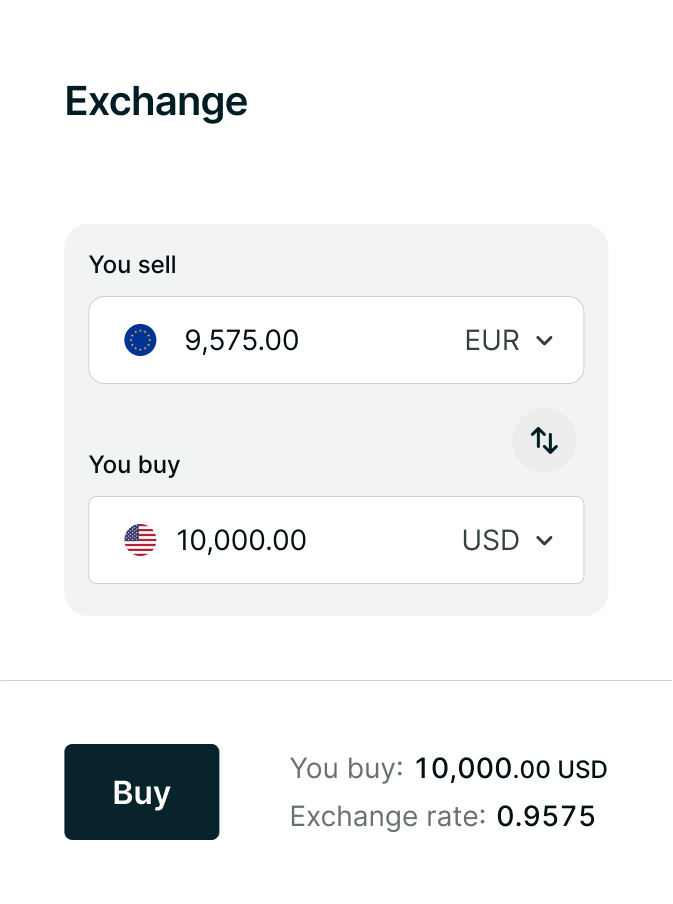
Task: Open the EUR currency selector label
Action: pos(492,341)
